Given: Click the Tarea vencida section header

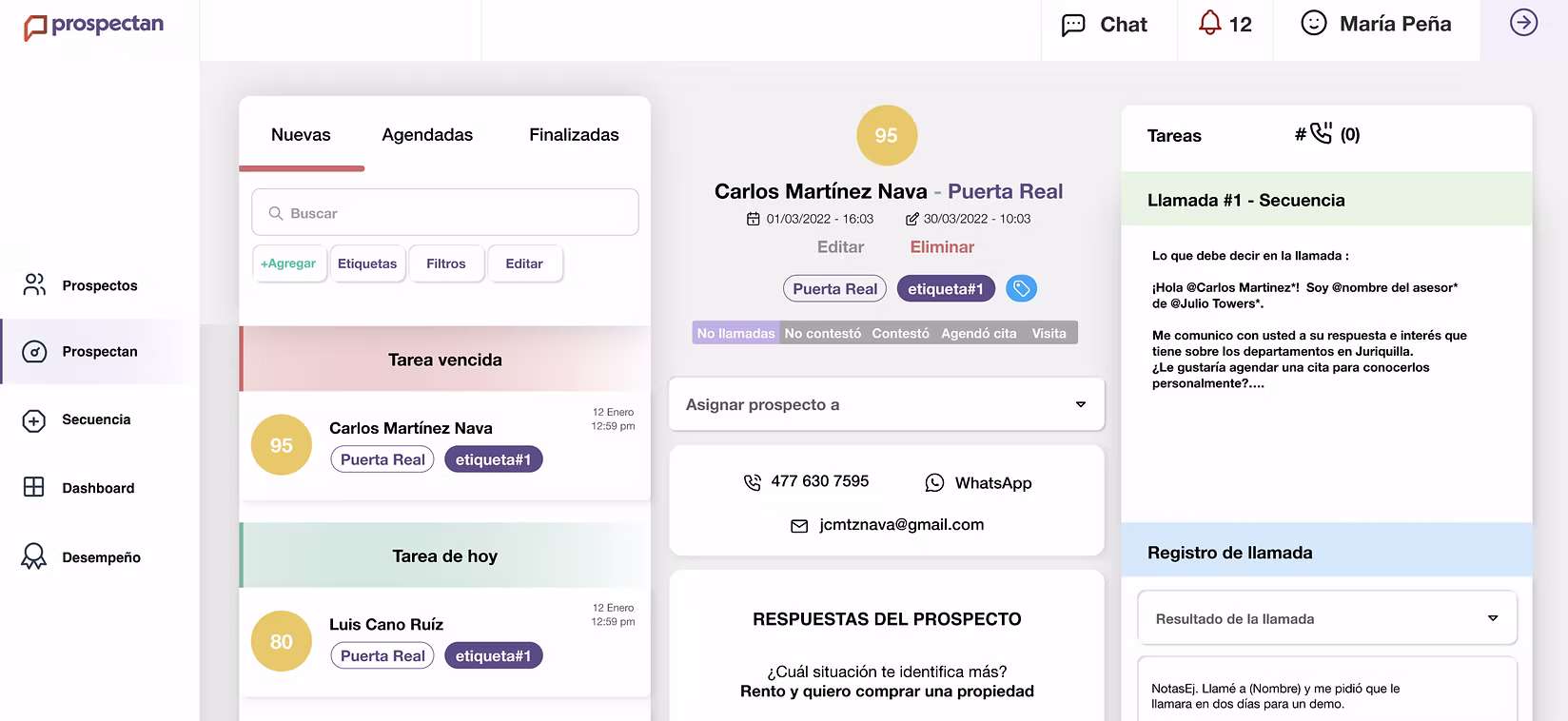Looking at the screenshot, I should coord(445,360).
